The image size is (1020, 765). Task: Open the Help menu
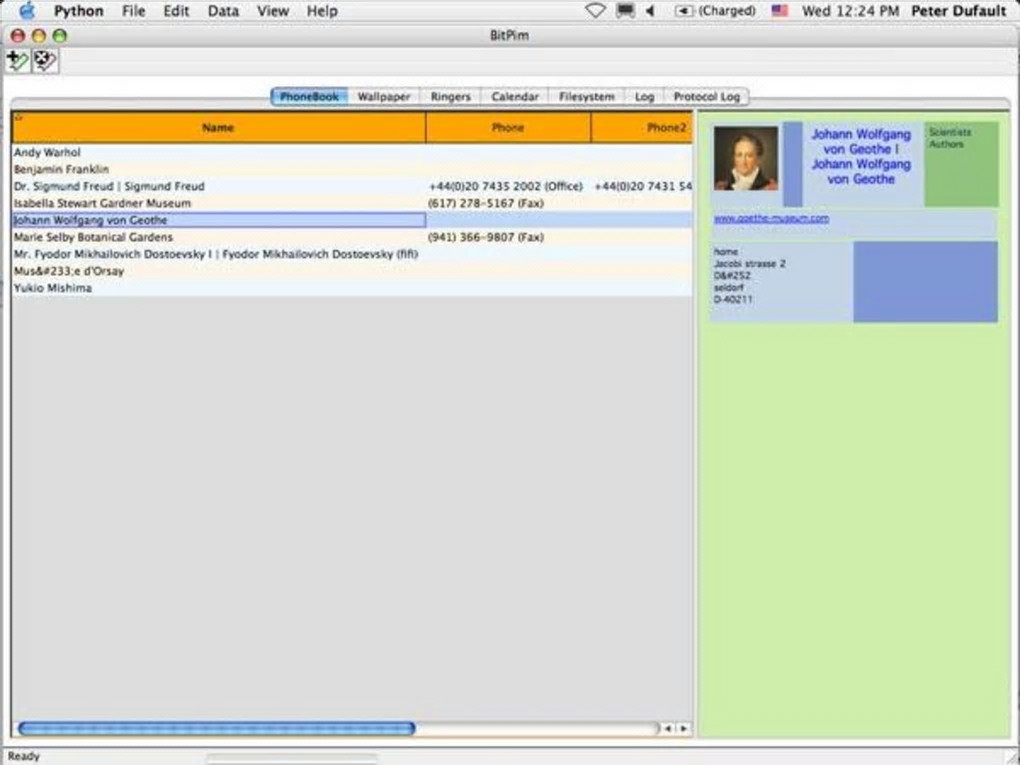coord(322,10)
